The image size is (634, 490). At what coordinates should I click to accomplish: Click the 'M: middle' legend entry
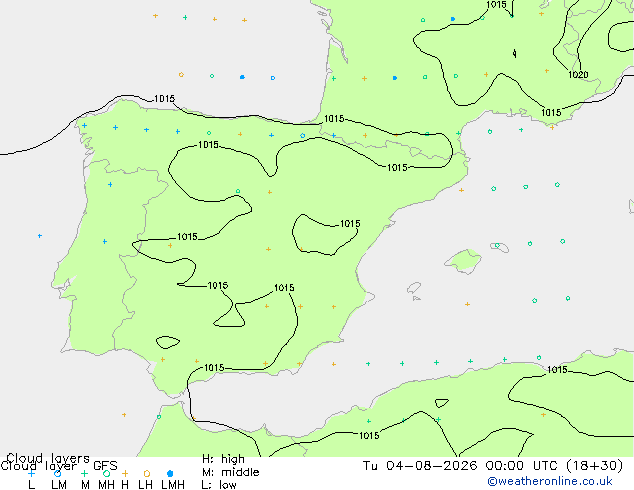coord(230,472)
